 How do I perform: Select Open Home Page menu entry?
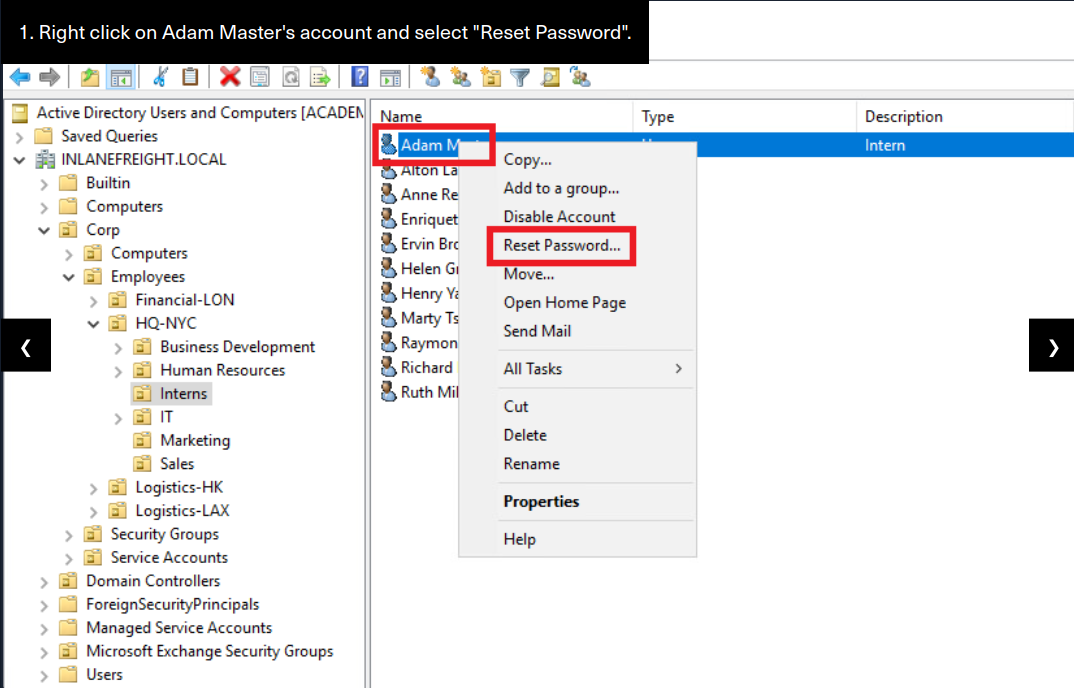(x=577, y=302)
